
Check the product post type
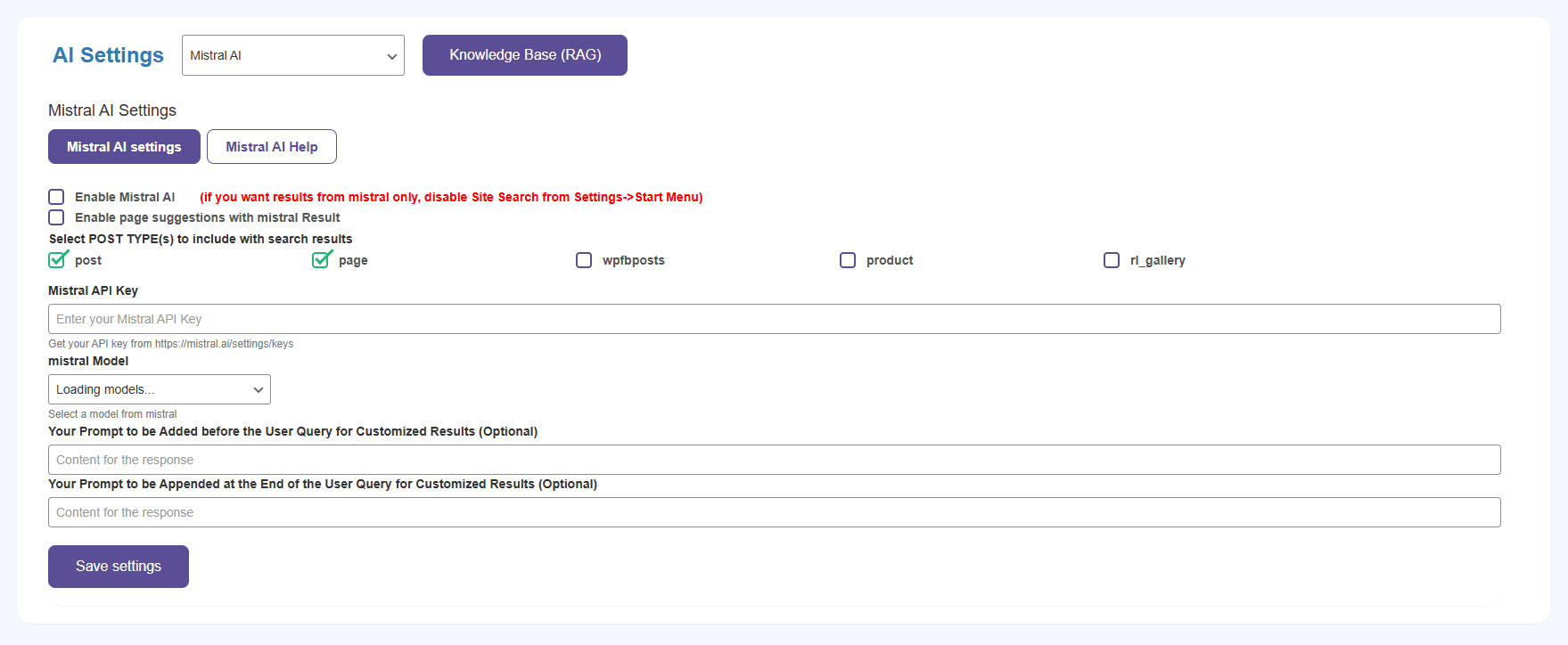click(x=848, y=260)
